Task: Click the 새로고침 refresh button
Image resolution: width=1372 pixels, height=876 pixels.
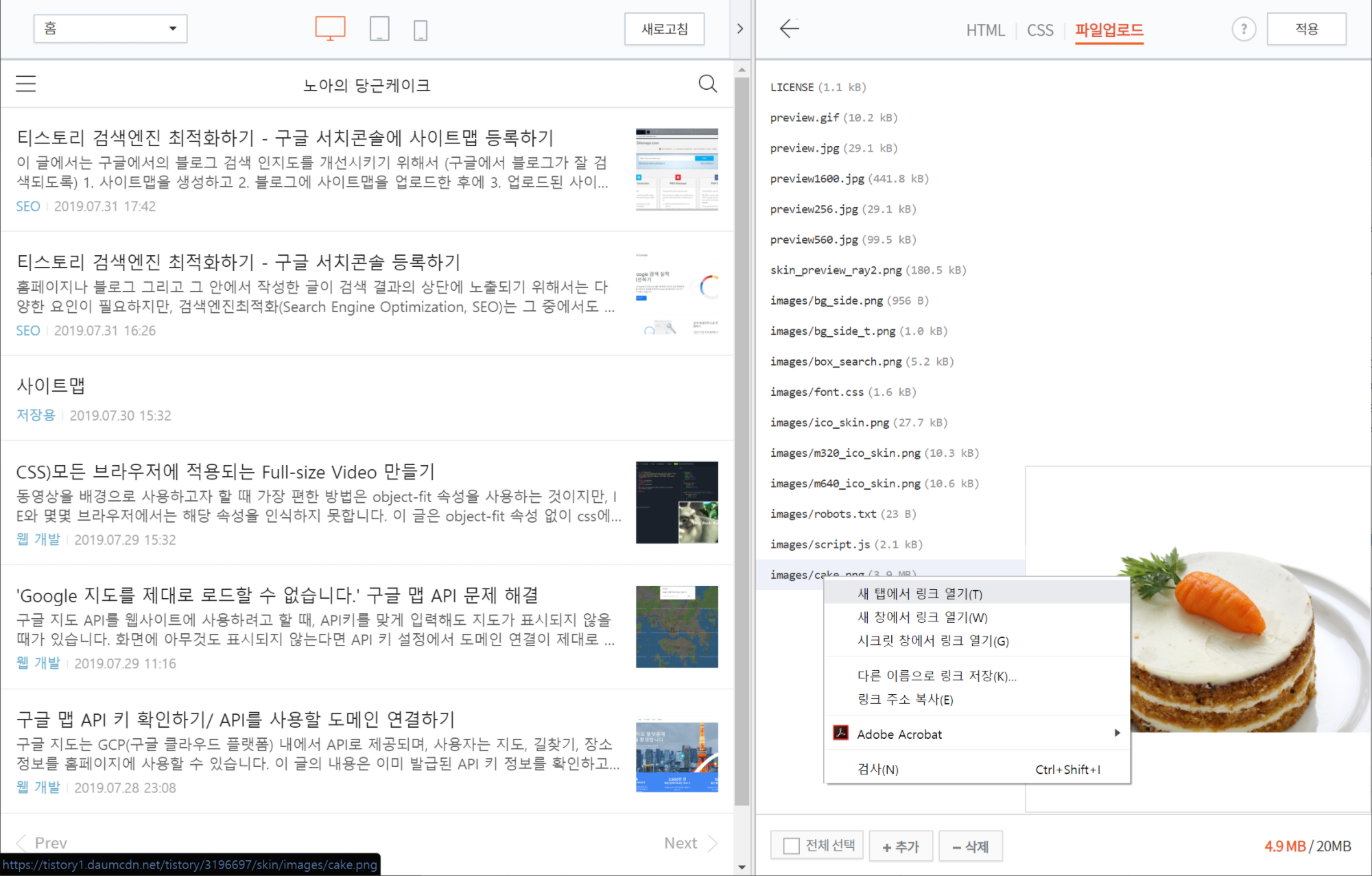Action: (x=664, y=29)
